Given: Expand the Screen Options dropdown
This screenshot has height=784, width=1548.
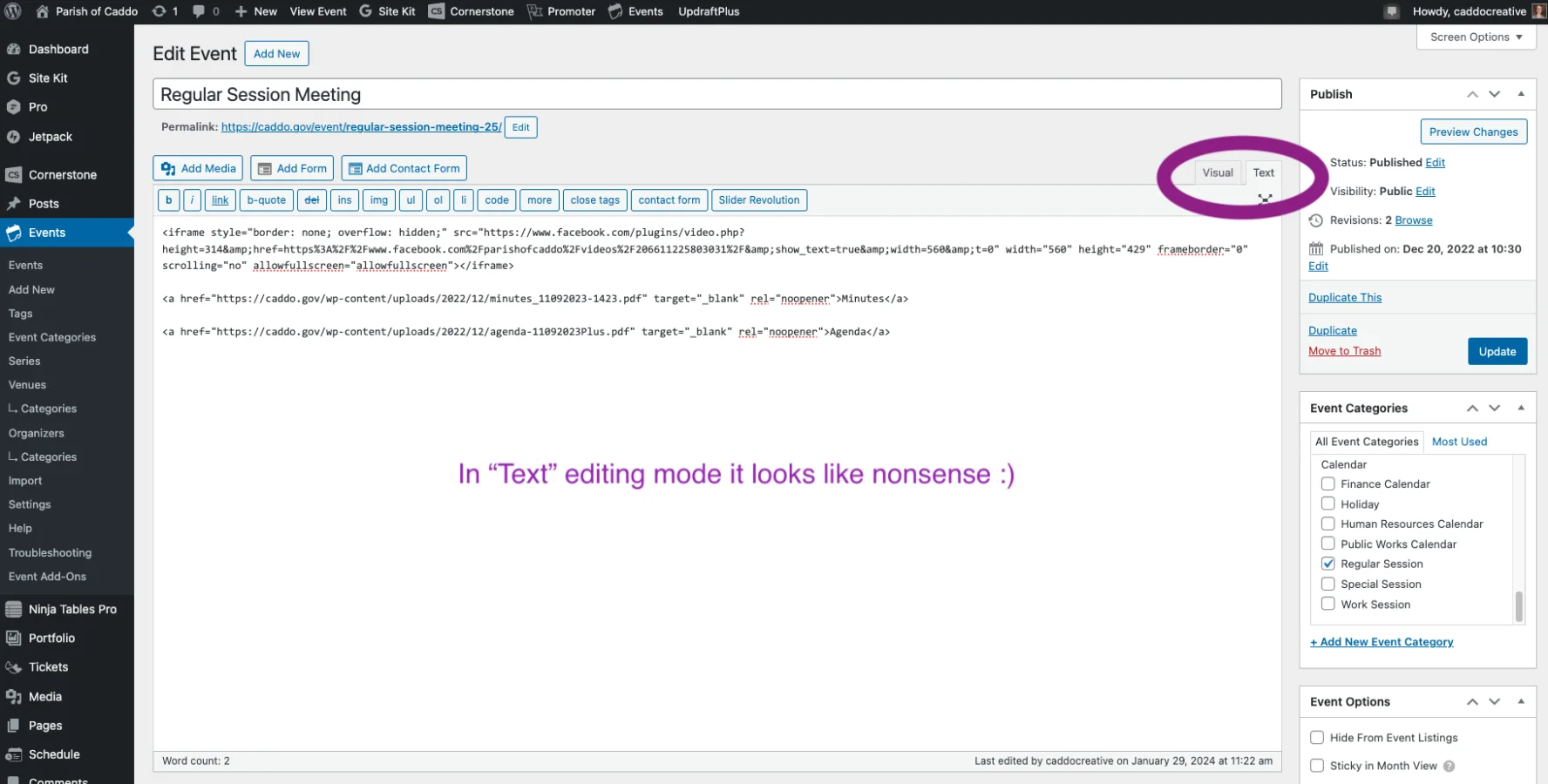Looking at the screenshot, I should (1476, 37).
